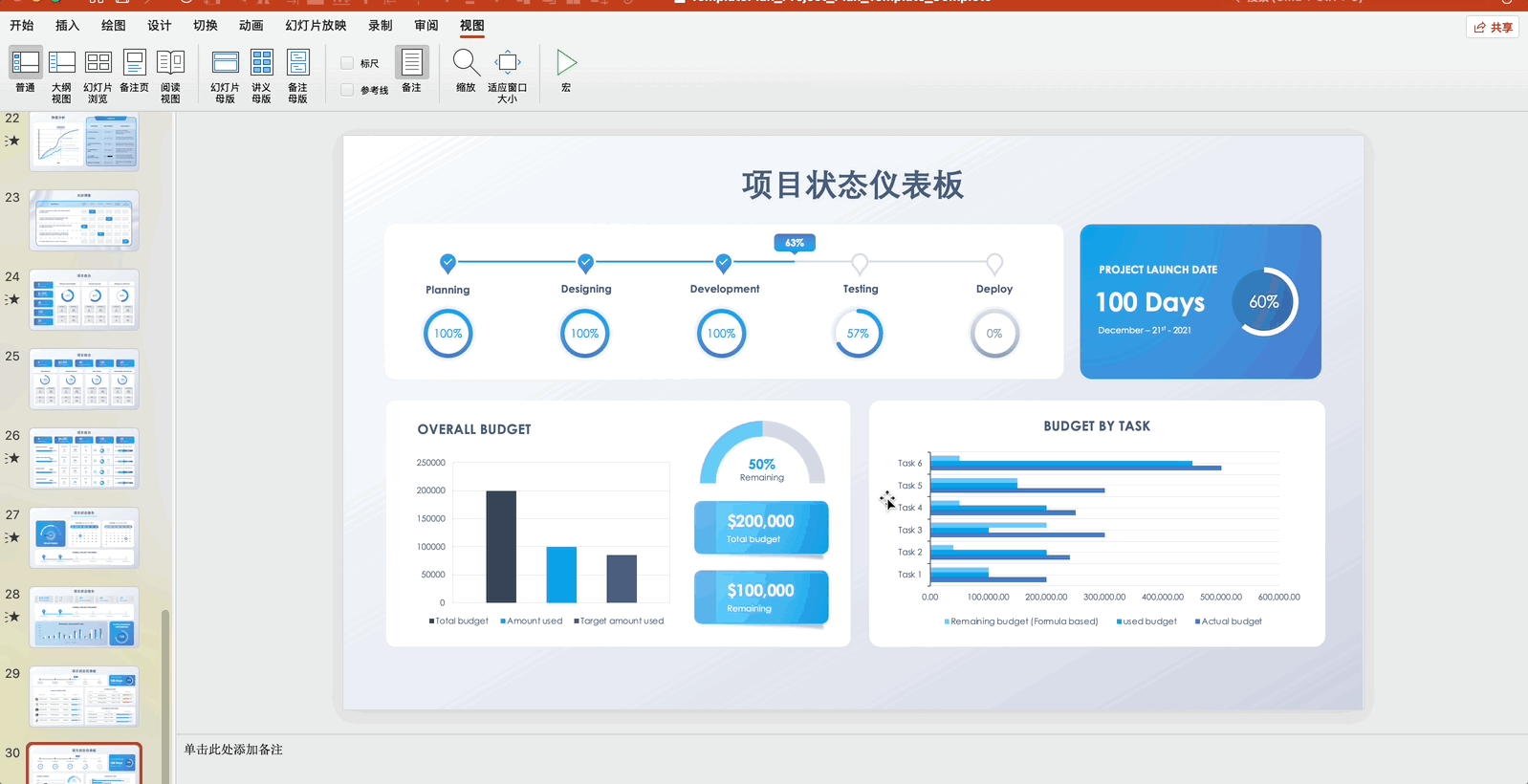Screen dimensions: 1528x784
Task: Open Slide Master (幻灯片母版)
Action: (226, 76)
